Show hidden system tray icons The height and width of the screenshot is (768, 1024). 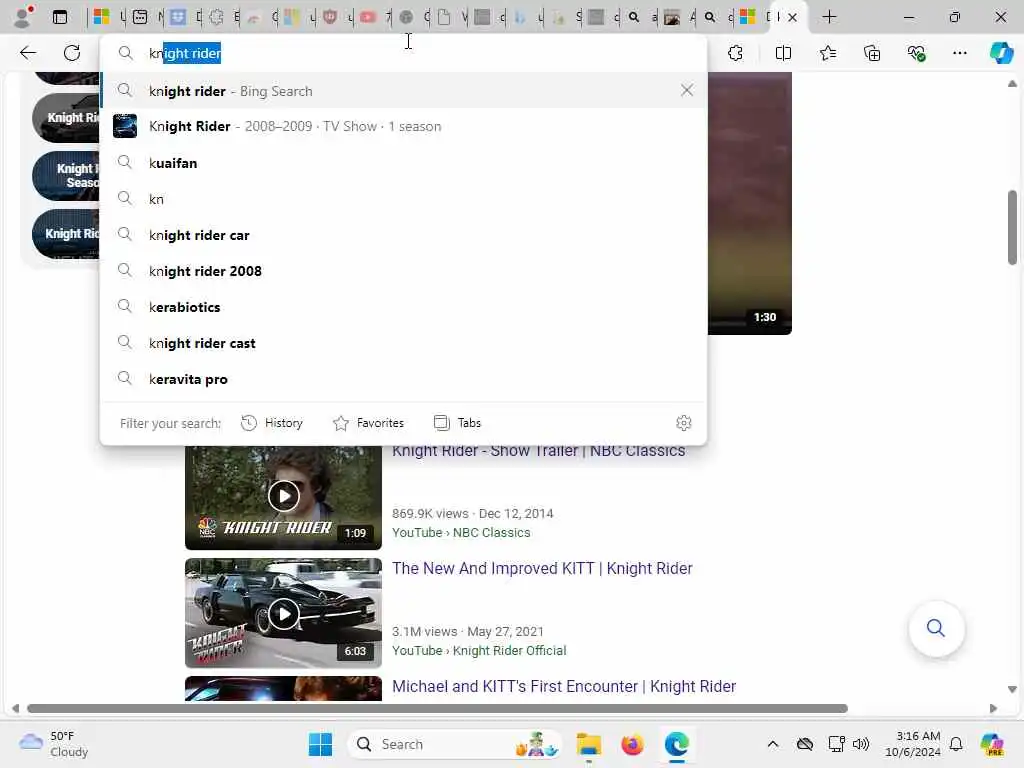coord(773,744)
